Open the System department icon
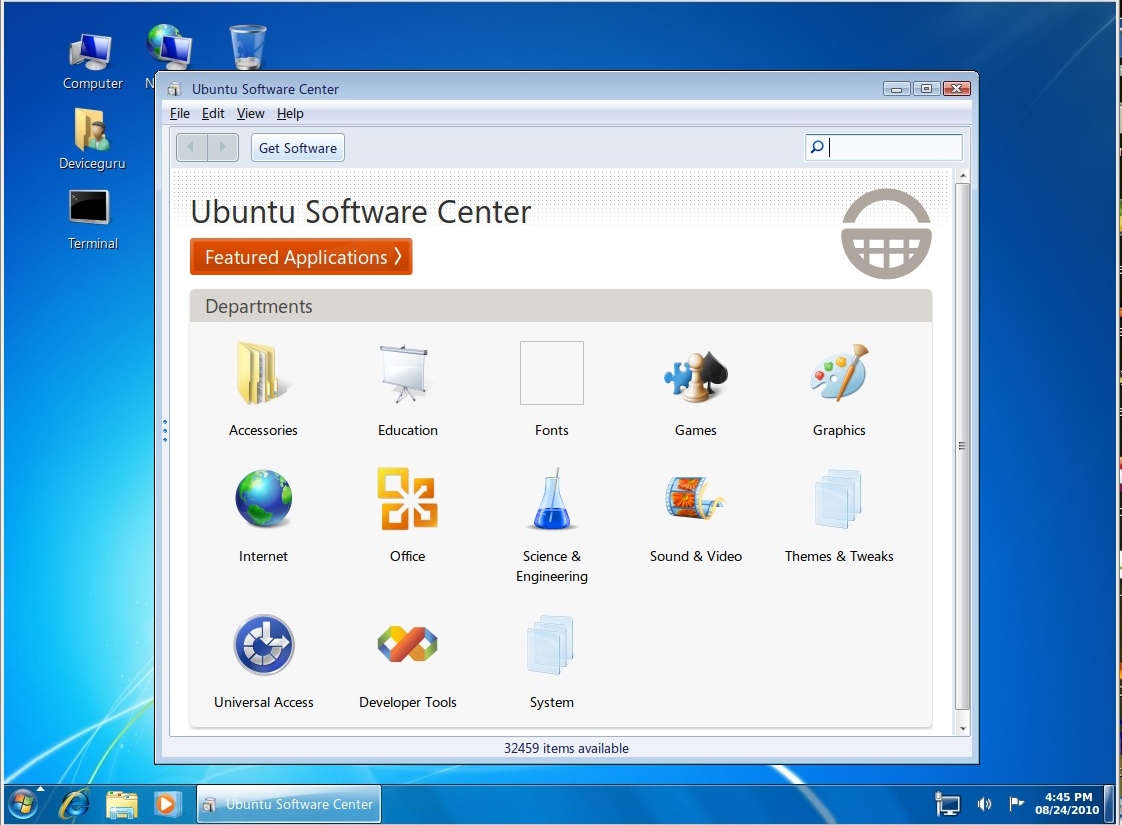The image size is (1122, 825). click(551, 645)
